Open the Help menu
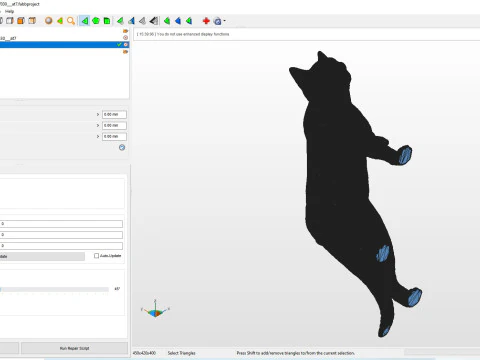 click(9, 11)
